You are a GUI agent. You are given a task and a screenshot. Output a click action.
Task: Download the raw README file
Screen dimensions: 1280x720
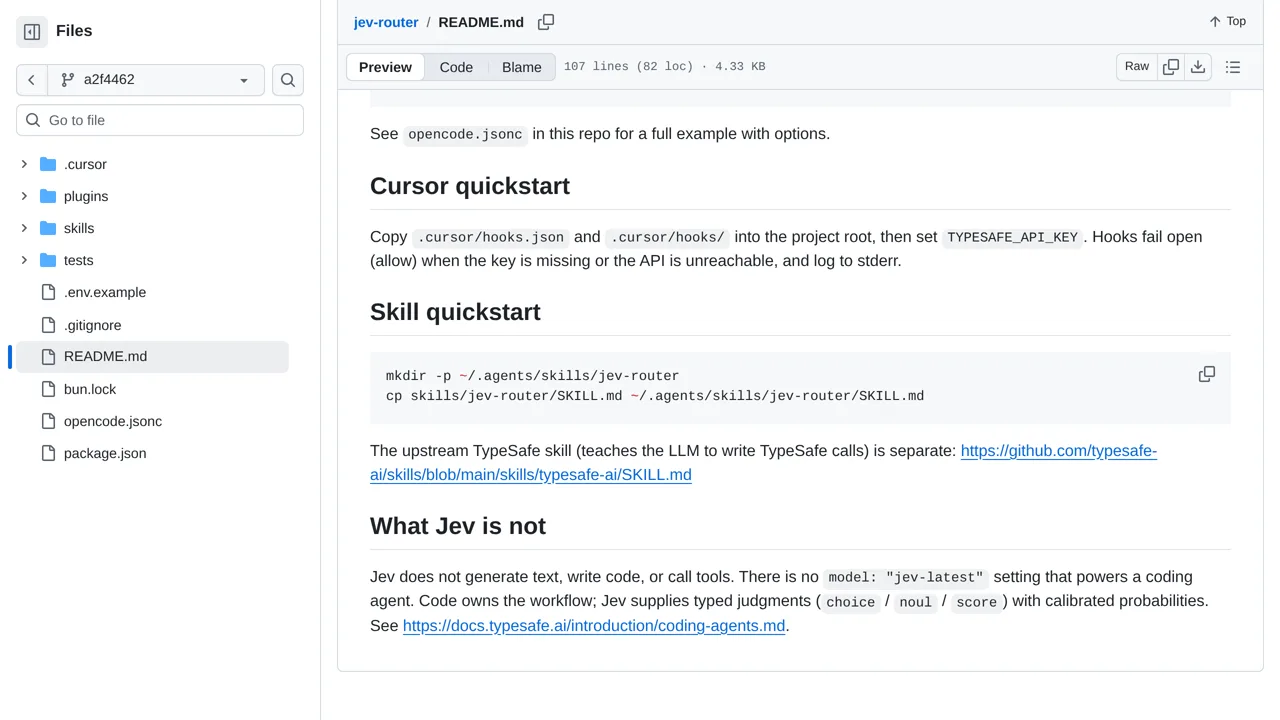tap(1198, 67)
